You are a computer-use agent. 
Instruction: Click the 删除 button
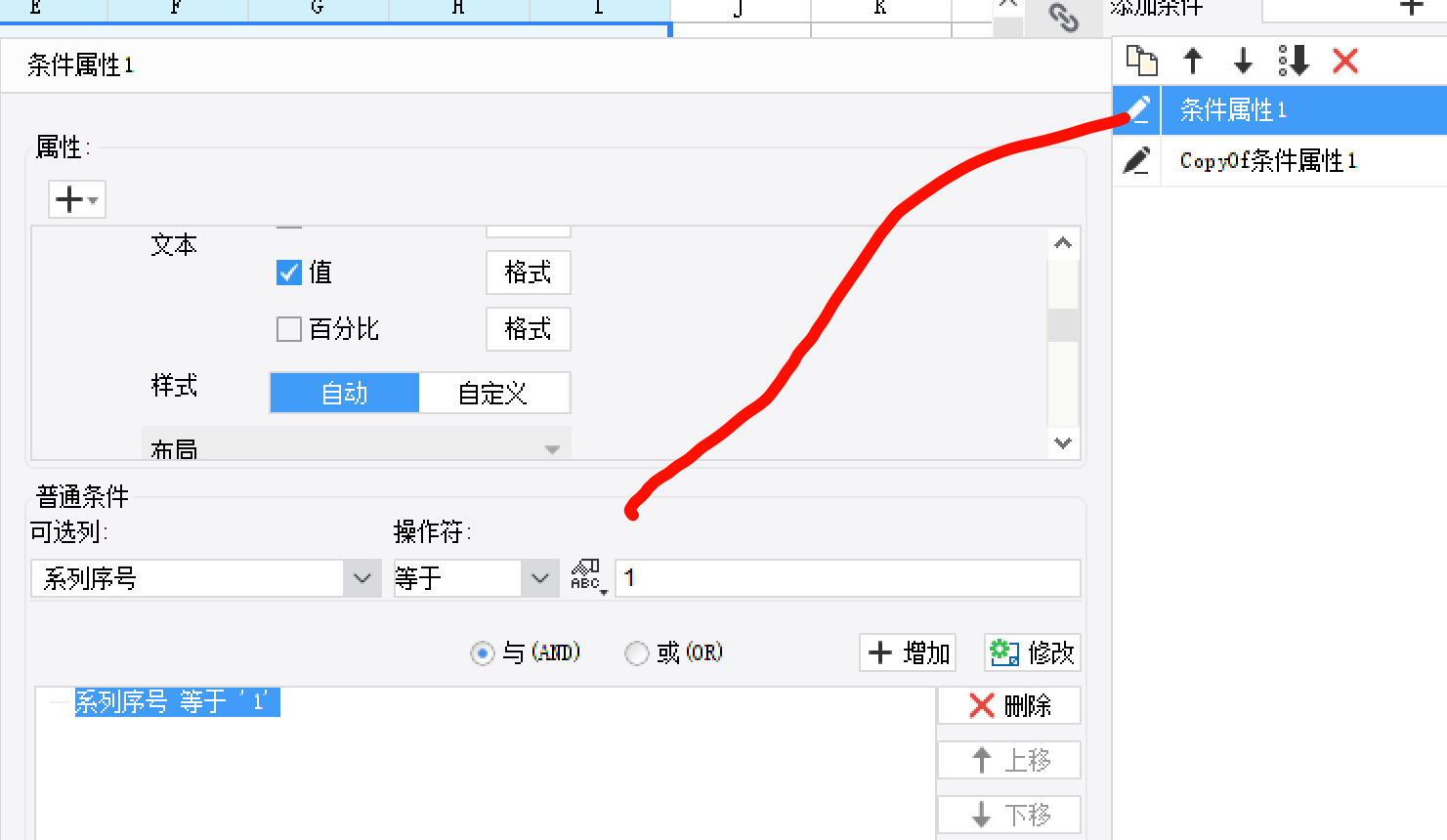click(1009, 705)
